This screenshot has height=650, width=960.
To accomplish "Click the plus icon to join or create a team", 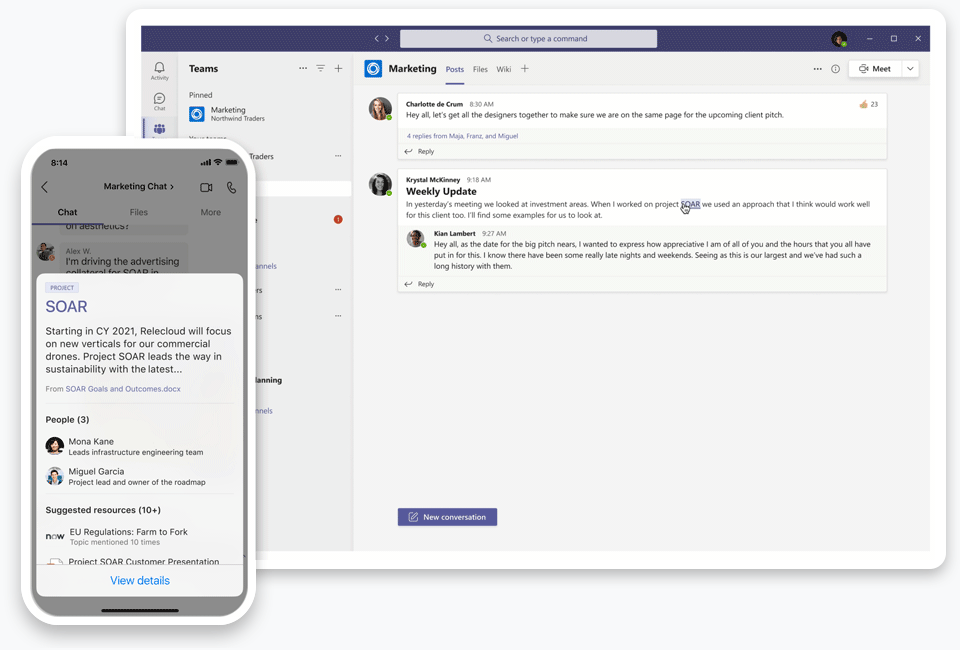I will point(338,68).
